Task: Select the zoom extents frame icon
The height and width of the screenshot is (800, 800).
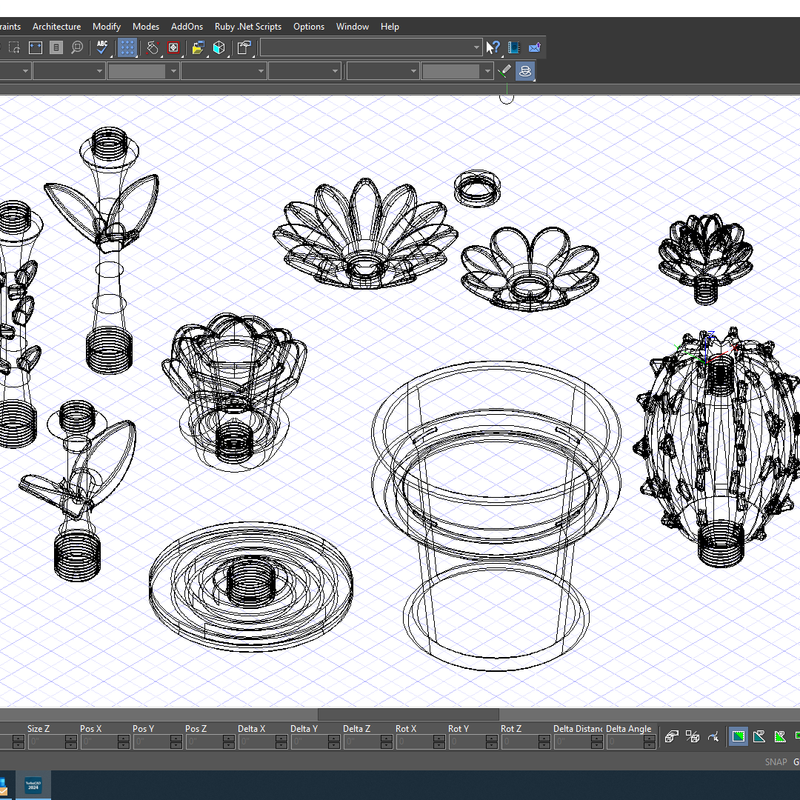Action: [x=35, y=47]
